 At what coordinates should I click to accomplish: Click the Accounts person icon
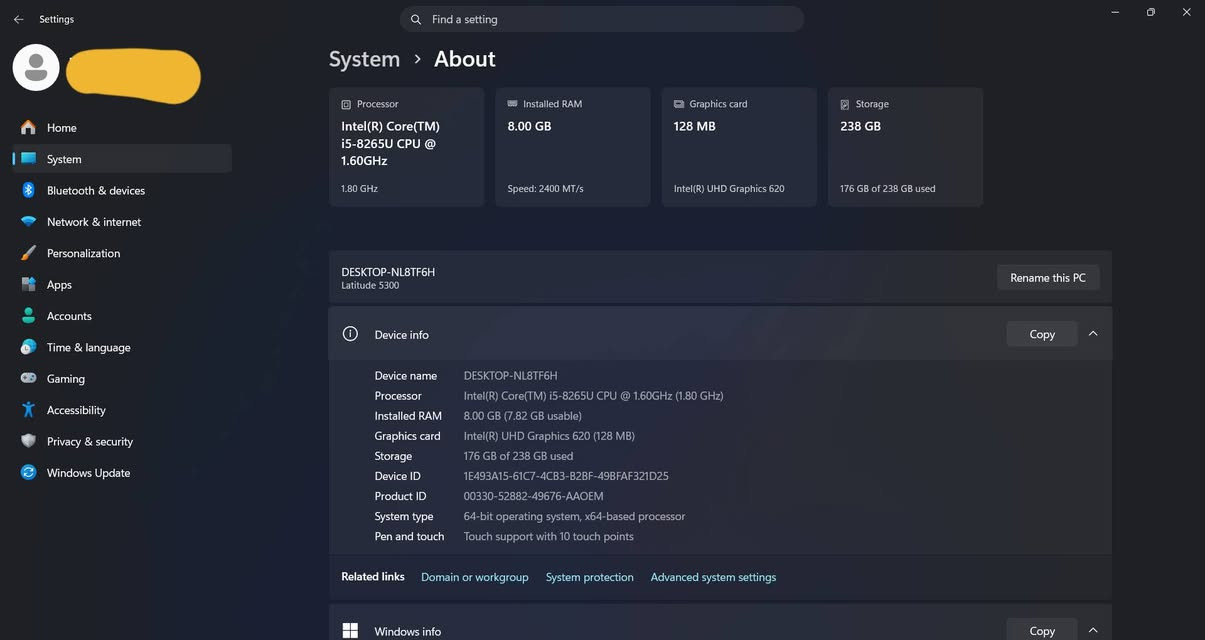tap(28, 316)
